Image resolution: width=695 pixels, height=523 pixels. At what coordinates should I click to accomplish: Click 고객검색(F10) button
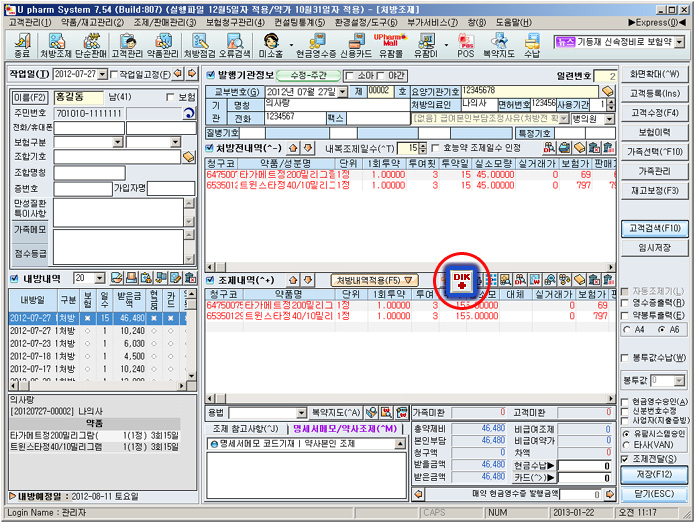(655, 228)
